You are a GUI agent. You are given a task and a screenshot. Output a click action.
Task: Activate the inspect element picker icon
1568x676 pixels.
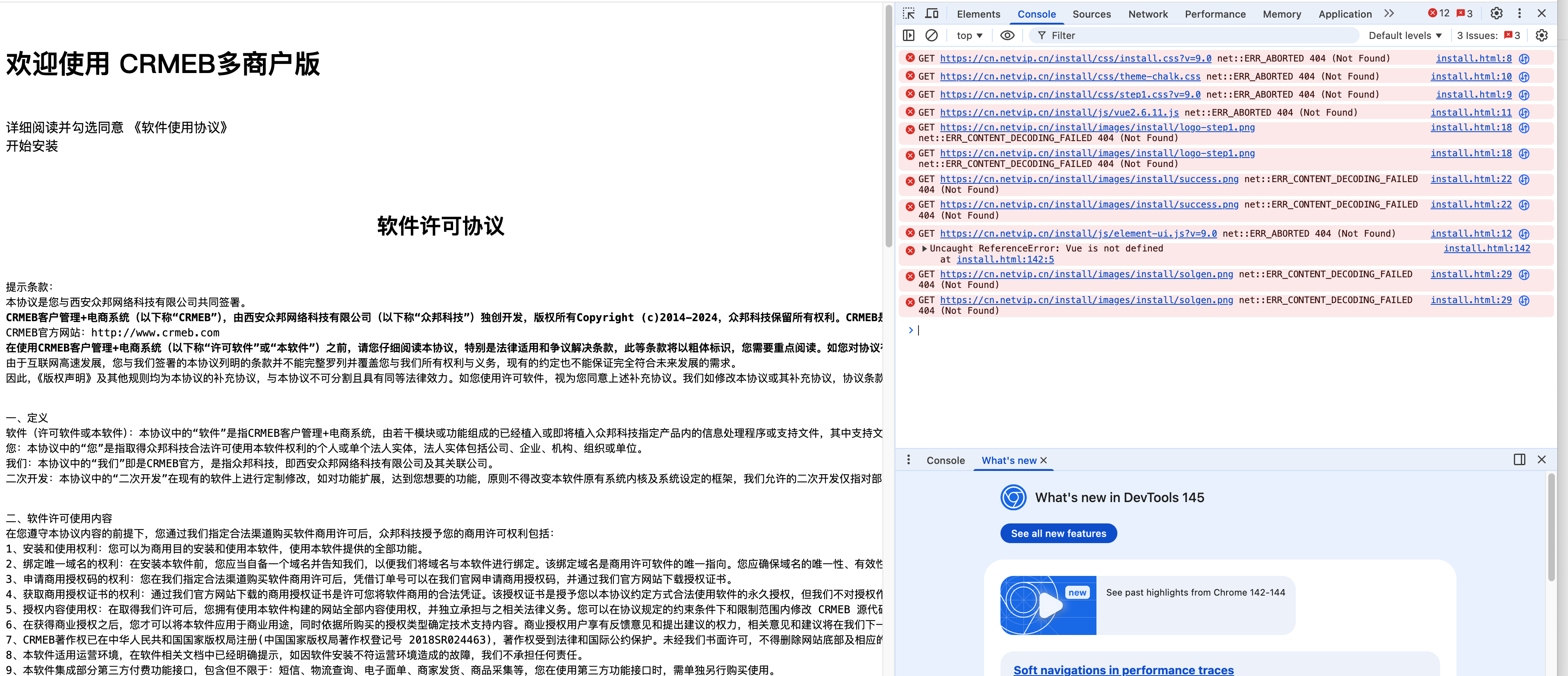pyautogui.click(x=908, y=14)
